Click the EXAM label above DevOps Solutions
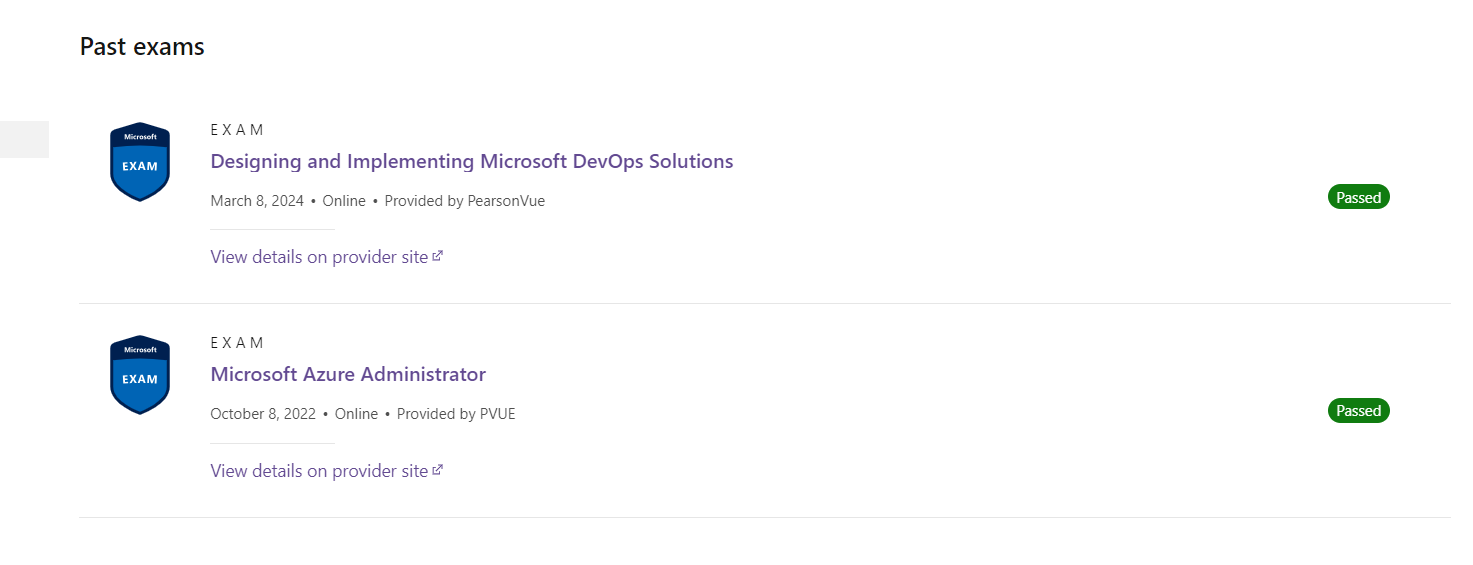The width and height of the screenshot is (1473, 565). tap(237, 130)
